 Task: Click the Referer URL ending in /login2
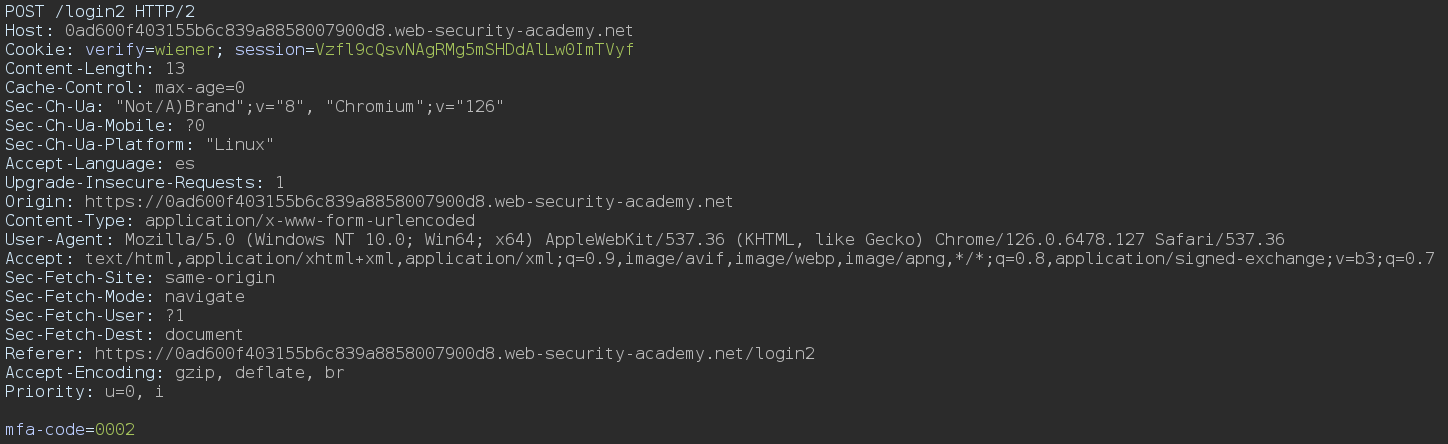click(453, 353)
